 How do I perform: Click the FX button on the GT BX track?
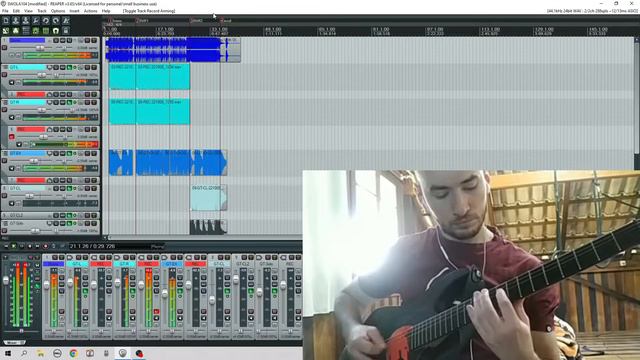(69, 153)
